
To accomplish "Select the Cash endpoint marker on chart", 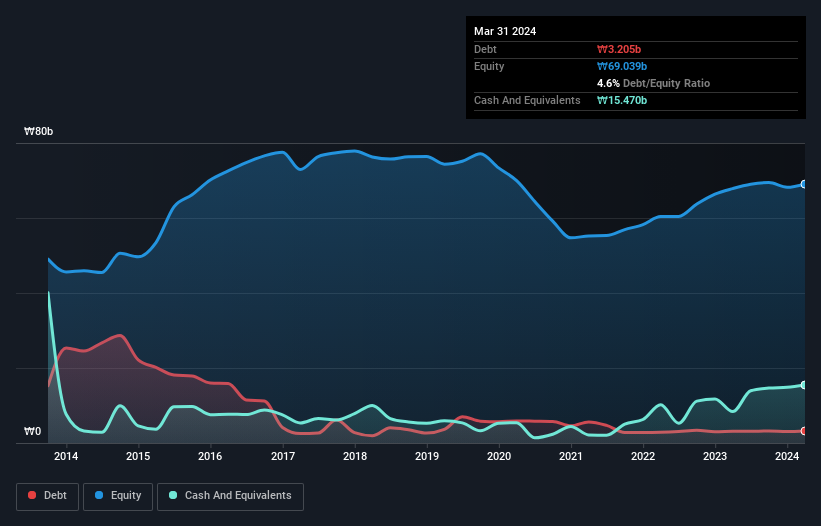I will (x=804, y=385).
